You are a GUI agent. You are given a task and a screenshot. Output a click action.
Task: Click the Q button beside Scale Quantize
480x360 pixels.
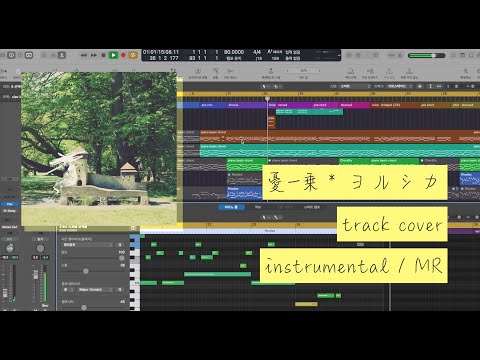tap(120, 290)
